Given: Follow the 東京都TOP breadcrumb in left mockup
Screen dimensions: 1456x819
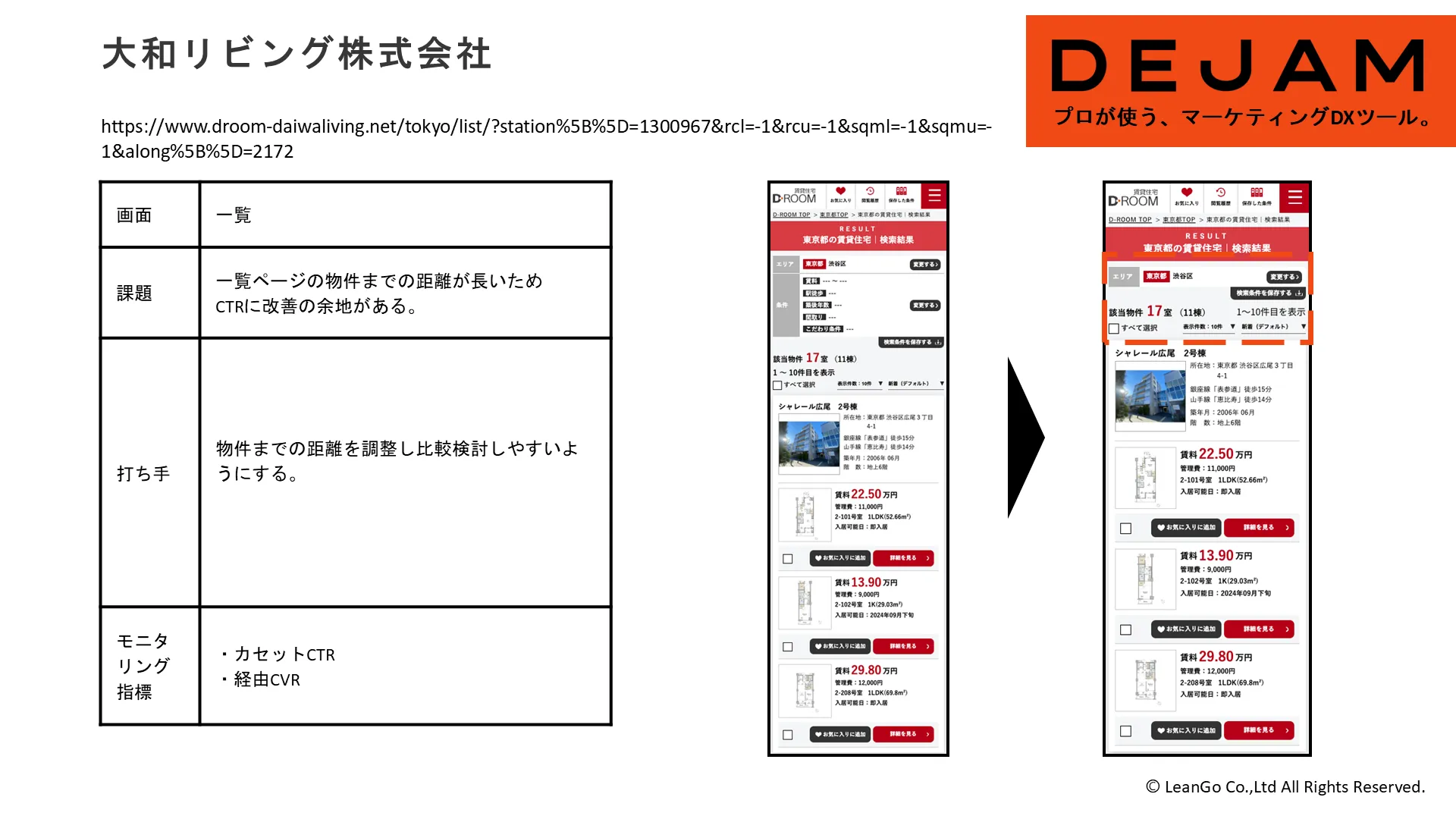Looking at the screenshot, I should 833,215.
